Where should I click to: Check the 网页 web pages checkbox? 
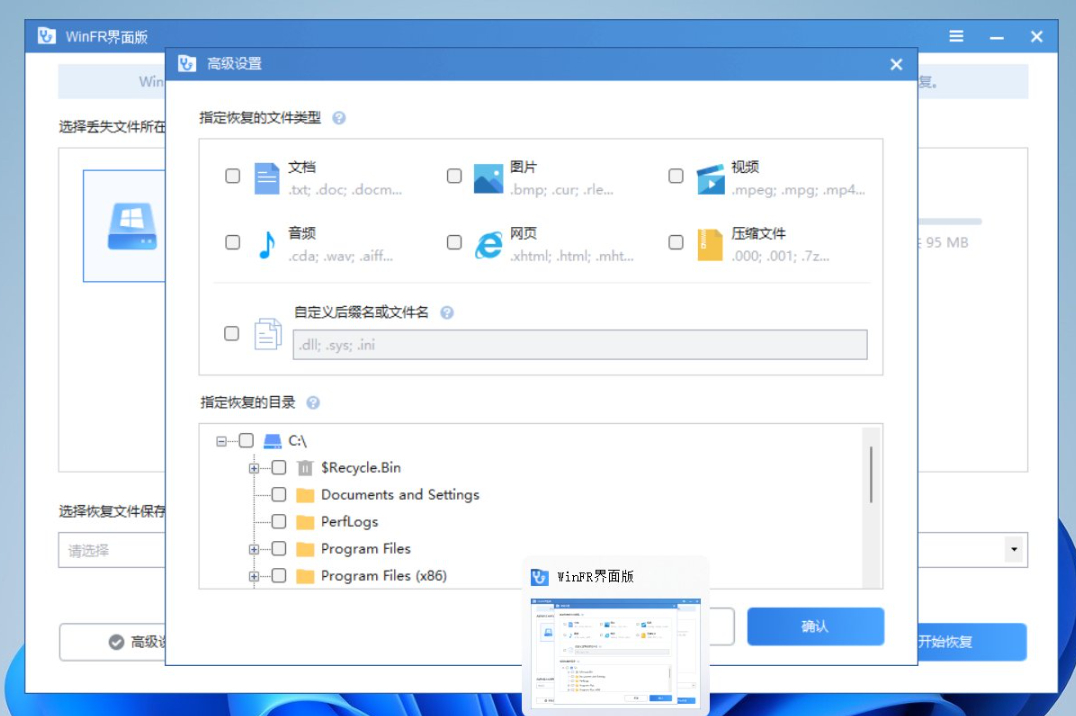pyautogui.click(x=454, y=242)
